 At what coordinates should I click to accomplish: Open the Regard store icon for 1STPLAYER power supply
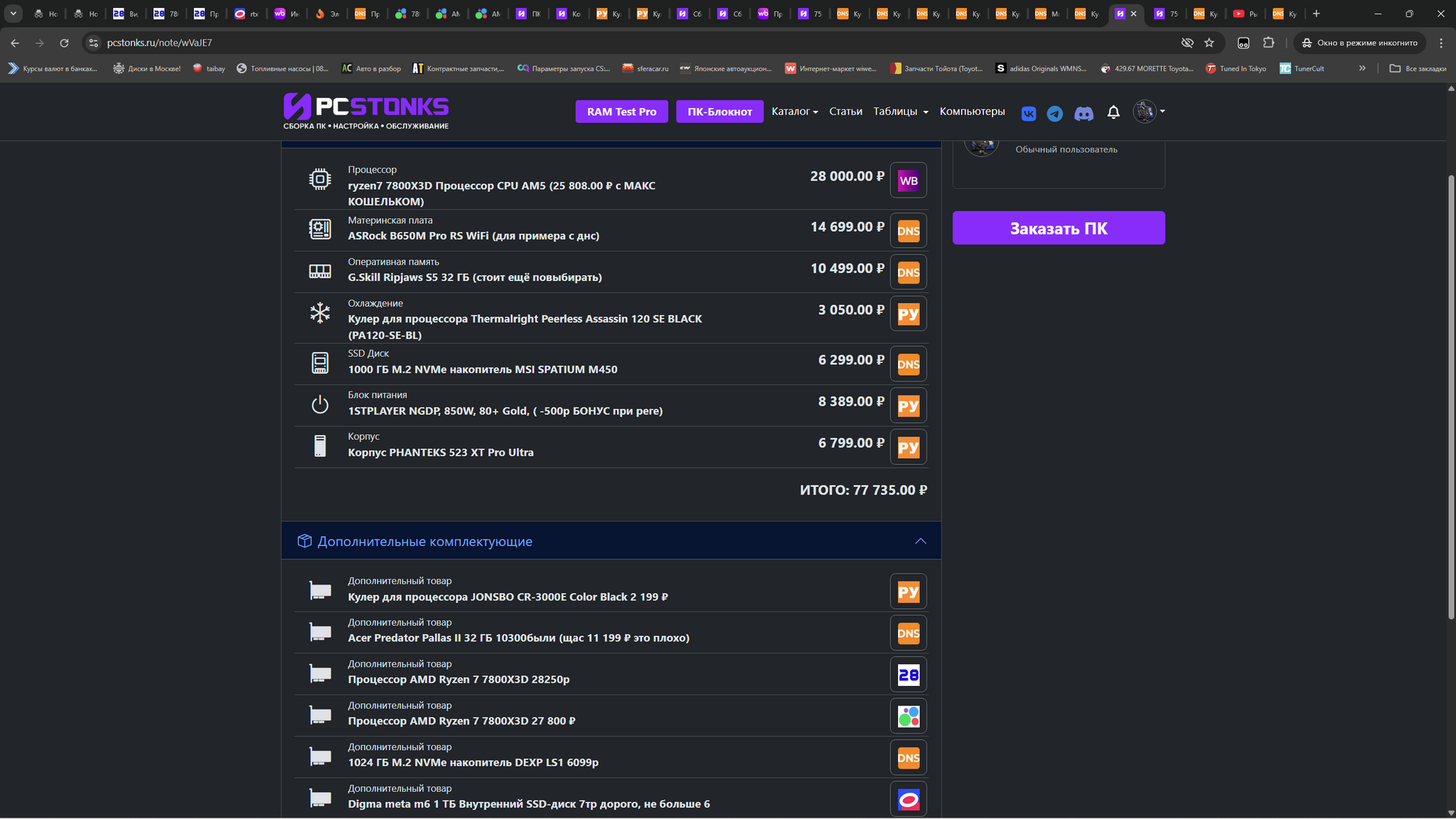click(908, 406)
